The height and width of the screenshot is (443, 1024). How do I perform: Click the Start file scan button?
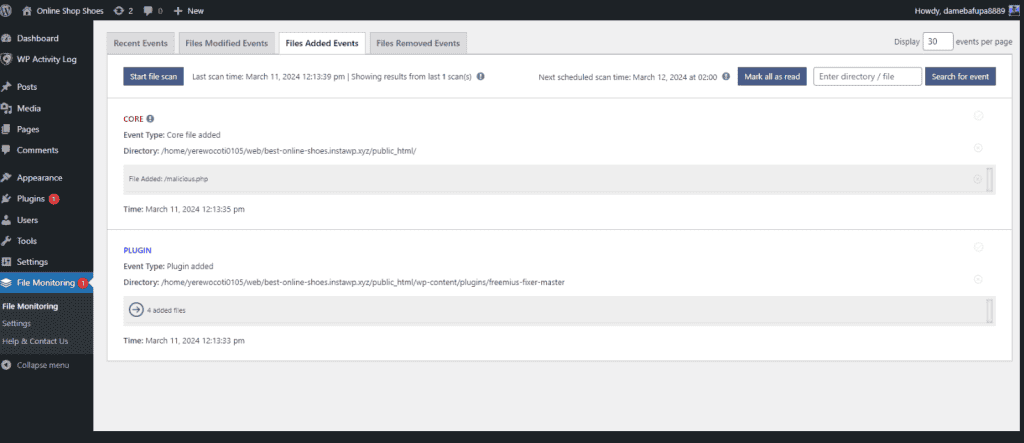tap(154, 76)
